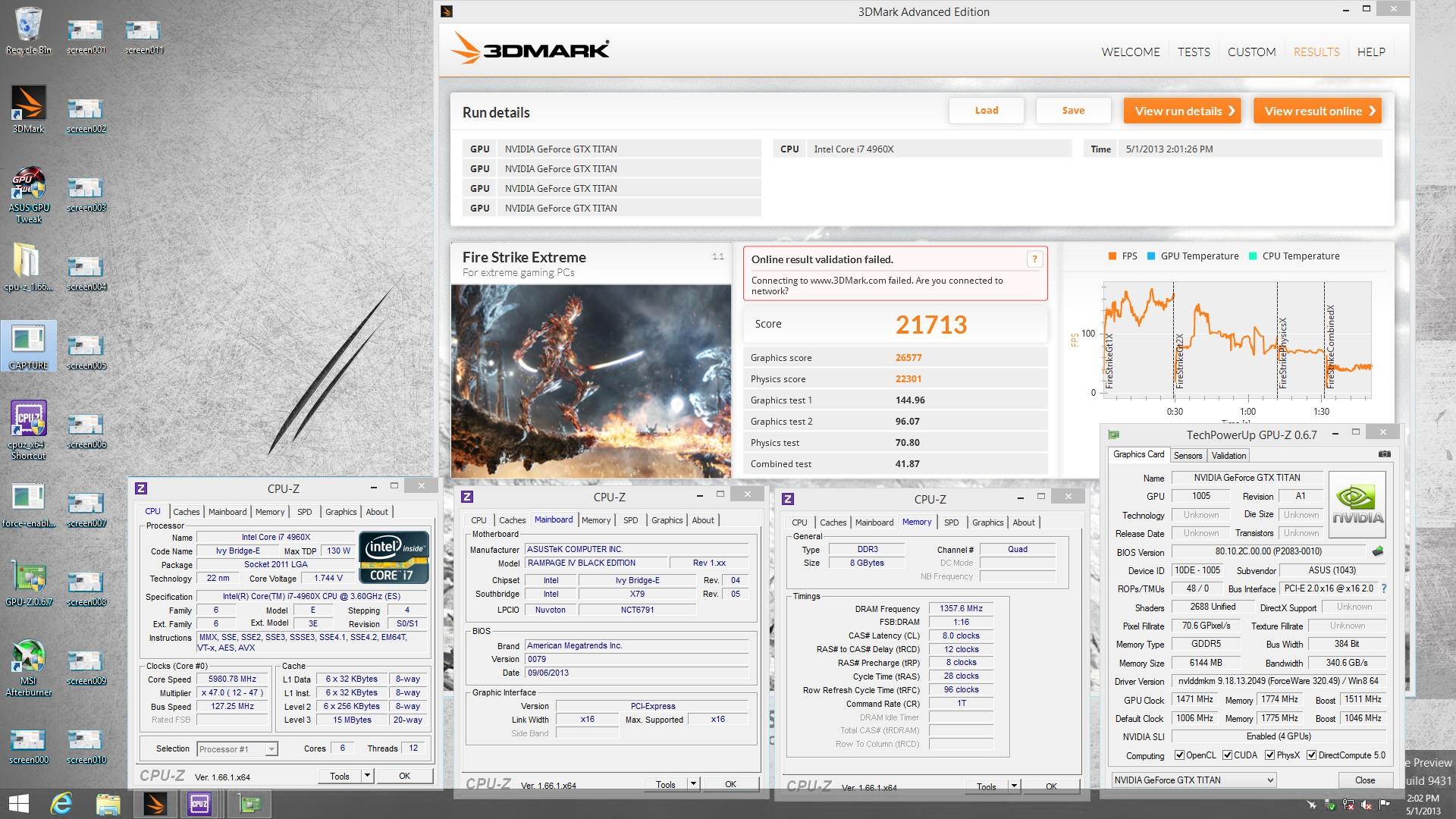Toggle PhysX checkbox in GPU-Z
This screenshot has height=819, width=1456.
tap(1270, 755)
